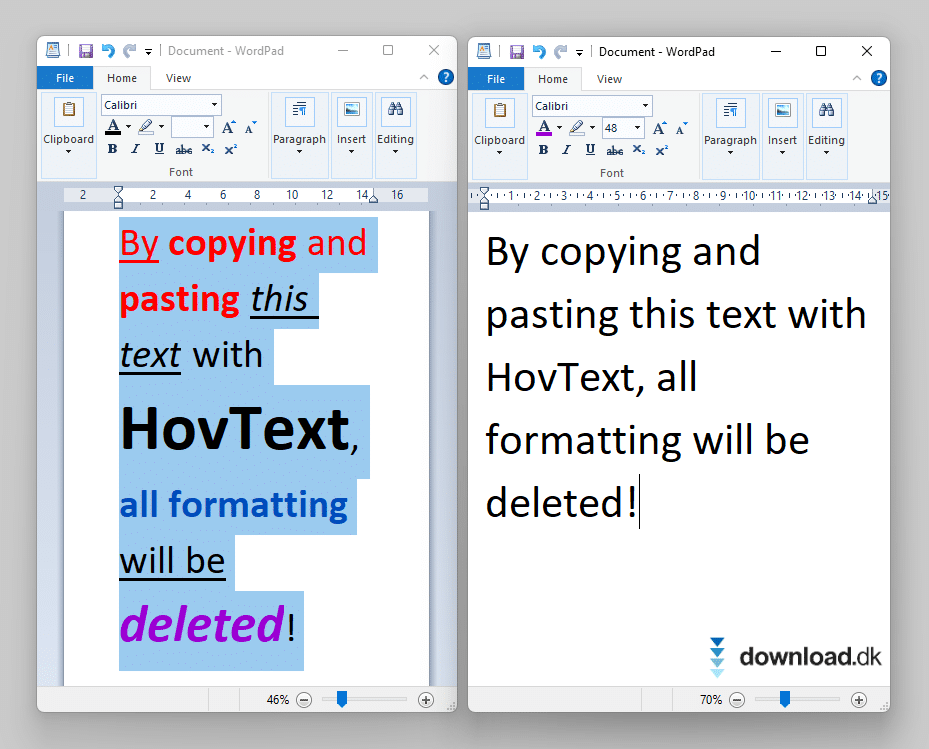Open highlight color arrow in left window

coord(161,127)
